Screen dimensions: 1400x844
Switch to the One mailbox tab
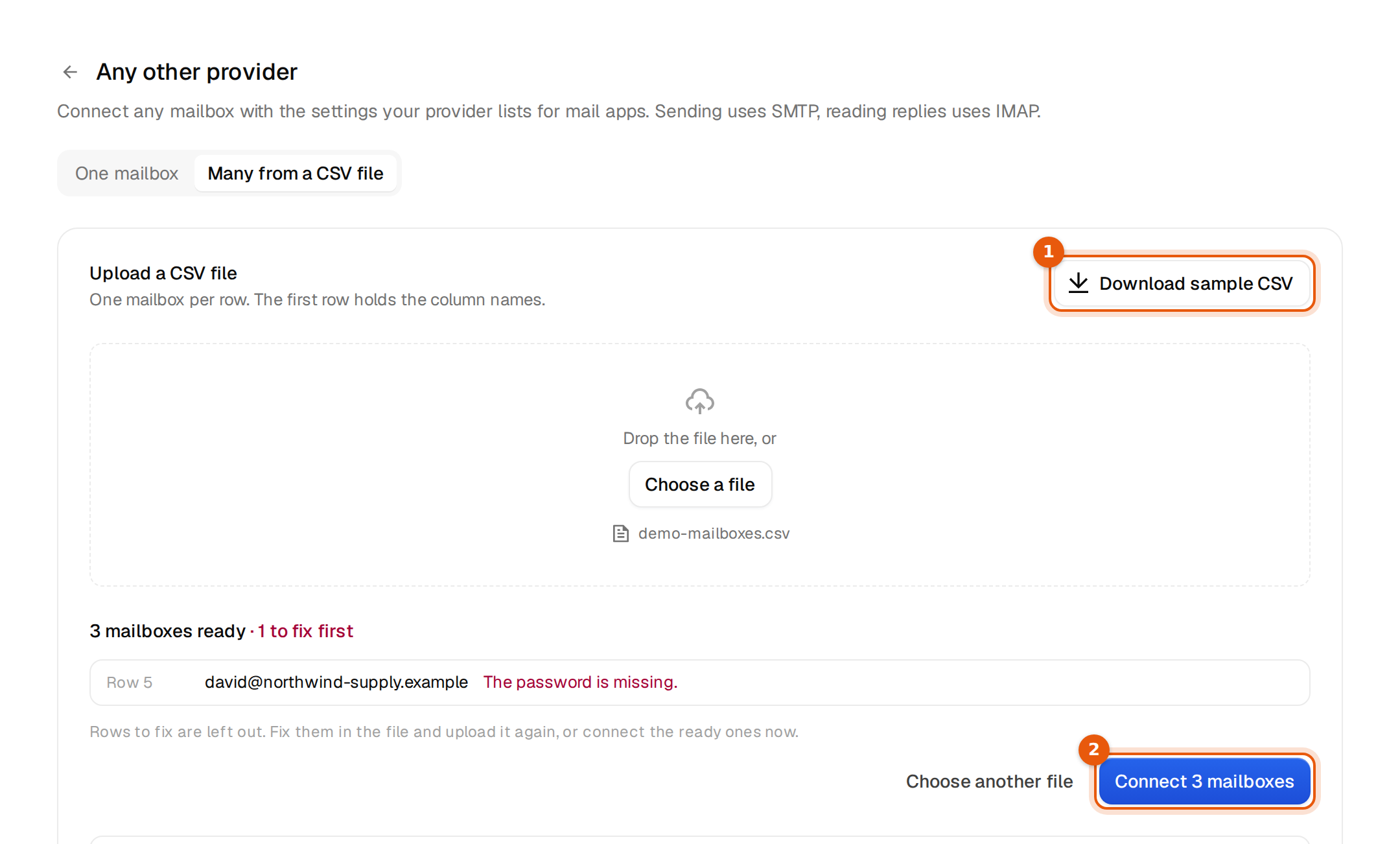point(126,173)
